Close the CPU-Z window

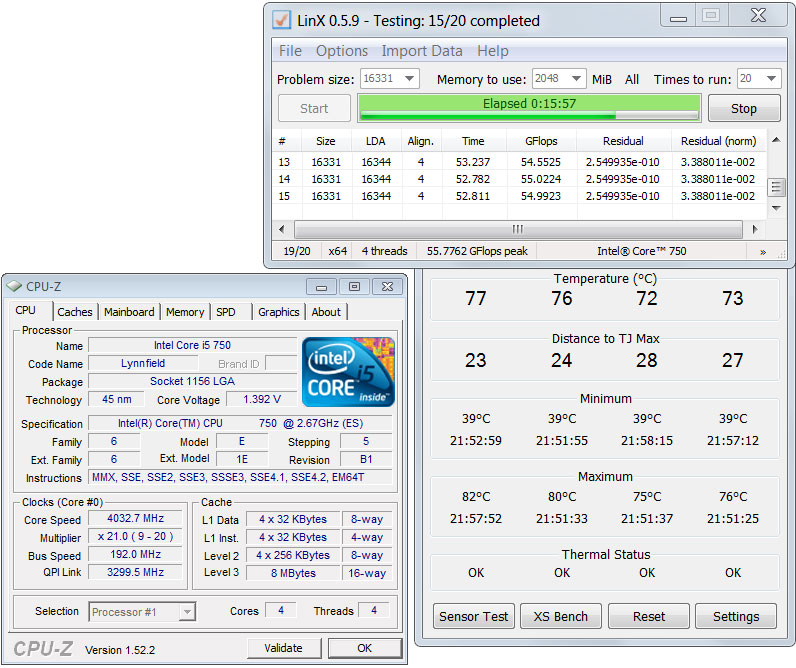coord(387,287)
